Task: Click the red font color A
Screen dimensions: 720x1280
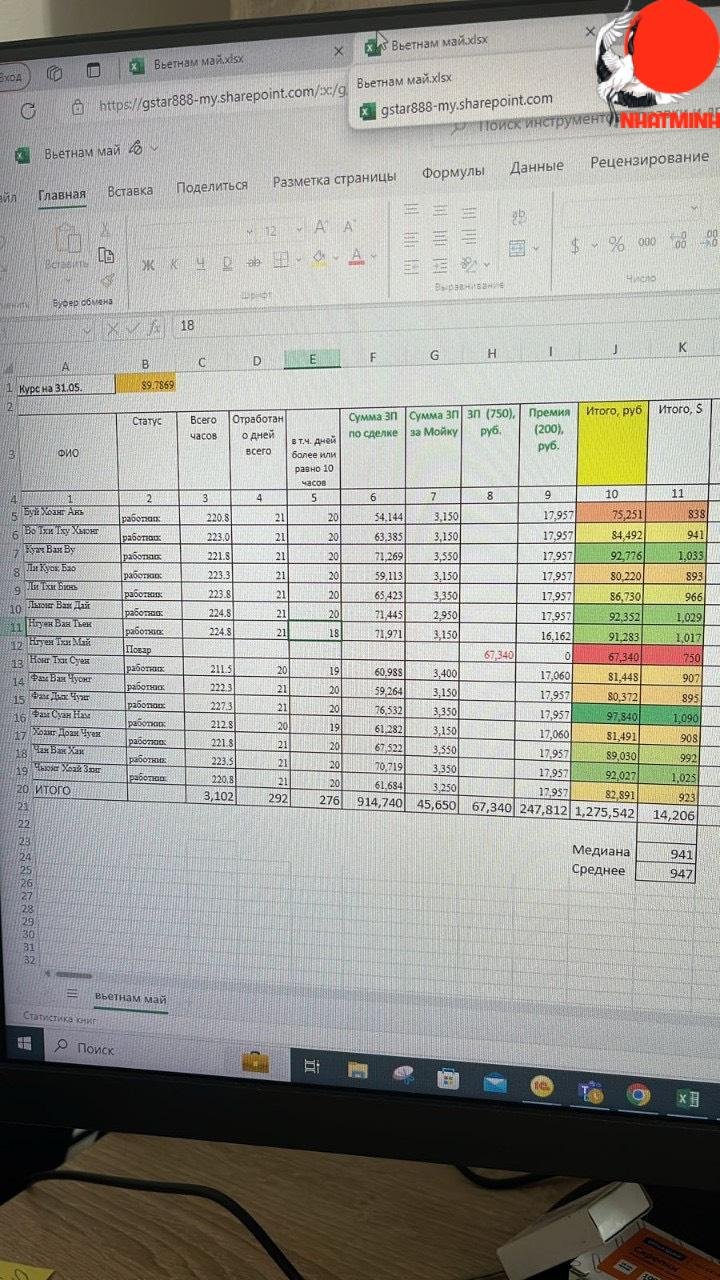Action: tap(356, 258)
